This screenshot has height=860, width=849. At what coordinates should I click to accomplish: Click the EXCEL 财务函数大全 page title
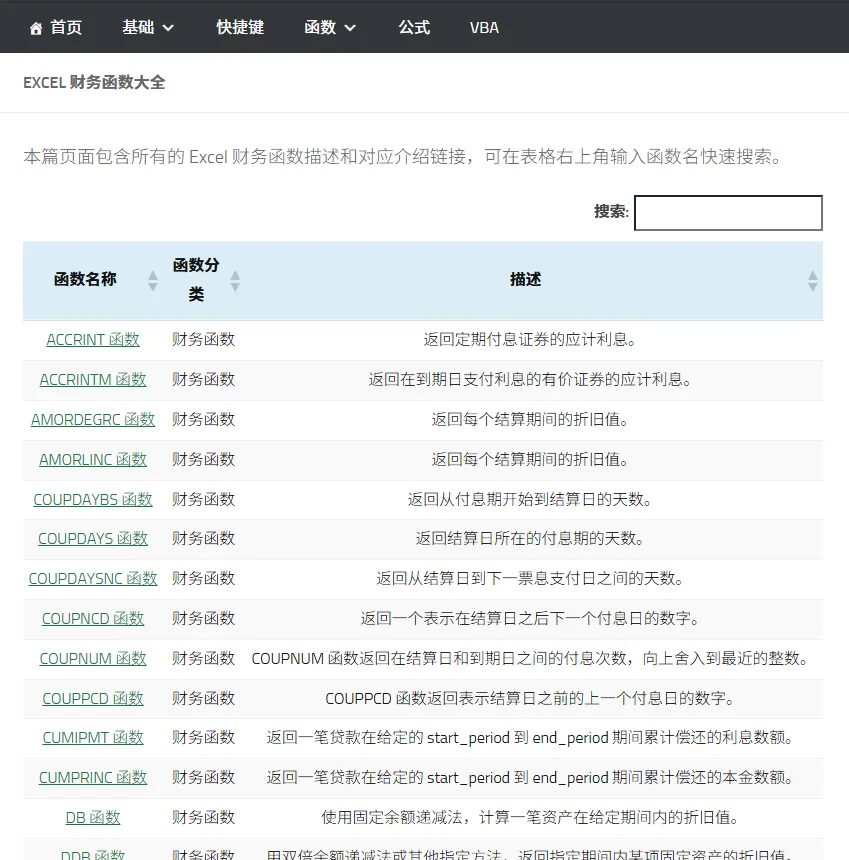point(94,82)
